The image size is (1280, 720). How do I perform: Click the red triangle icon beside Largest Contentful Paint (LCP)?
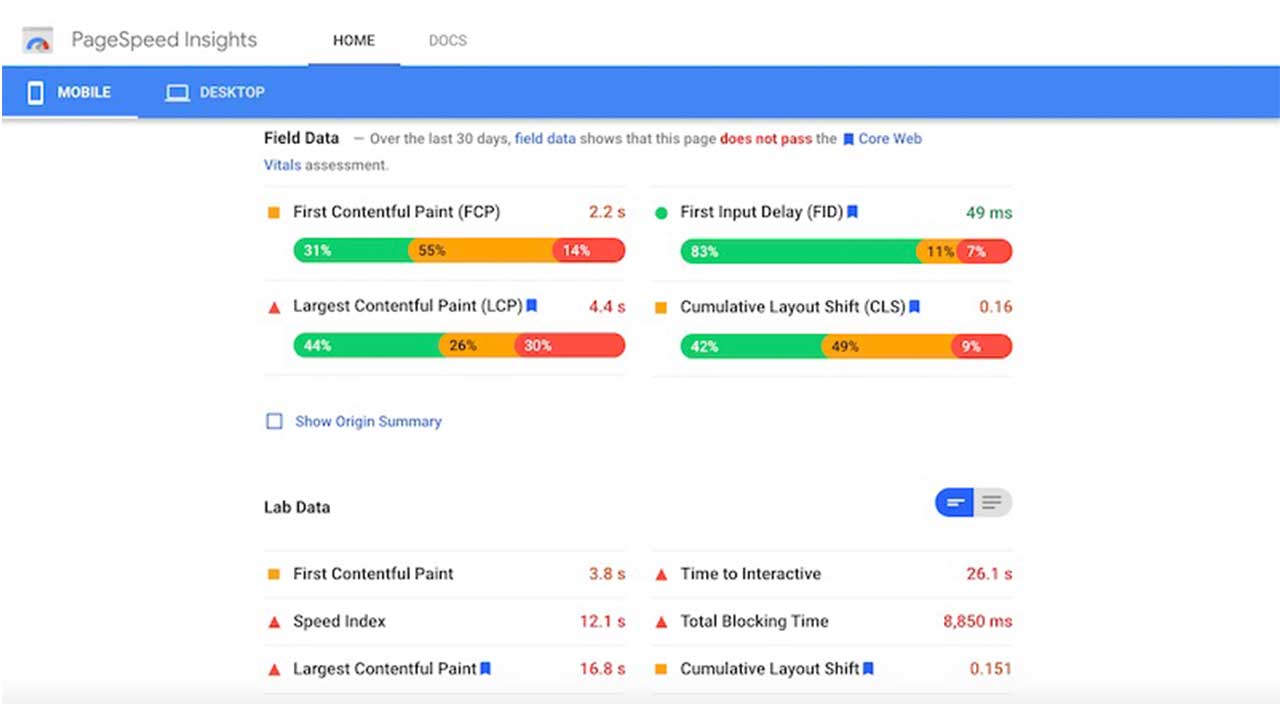[x=274, y=308]
